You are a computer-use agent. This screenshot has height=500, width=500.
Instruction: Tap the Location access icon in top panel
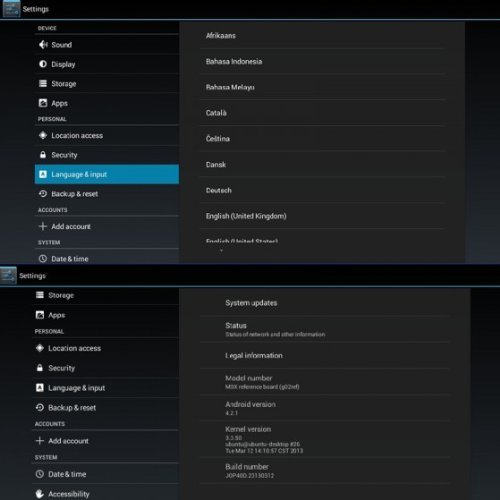[x=43, y=135]
